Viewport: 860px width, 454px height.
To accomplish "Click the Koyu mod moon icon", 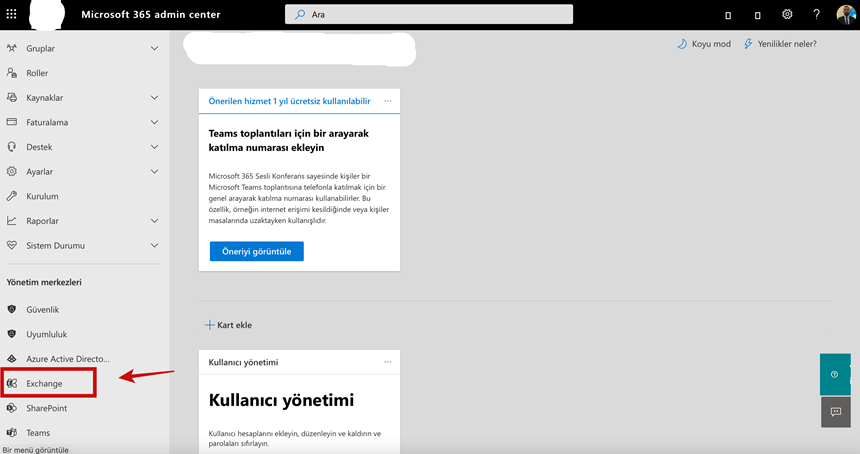I will (x=682, y=44).
